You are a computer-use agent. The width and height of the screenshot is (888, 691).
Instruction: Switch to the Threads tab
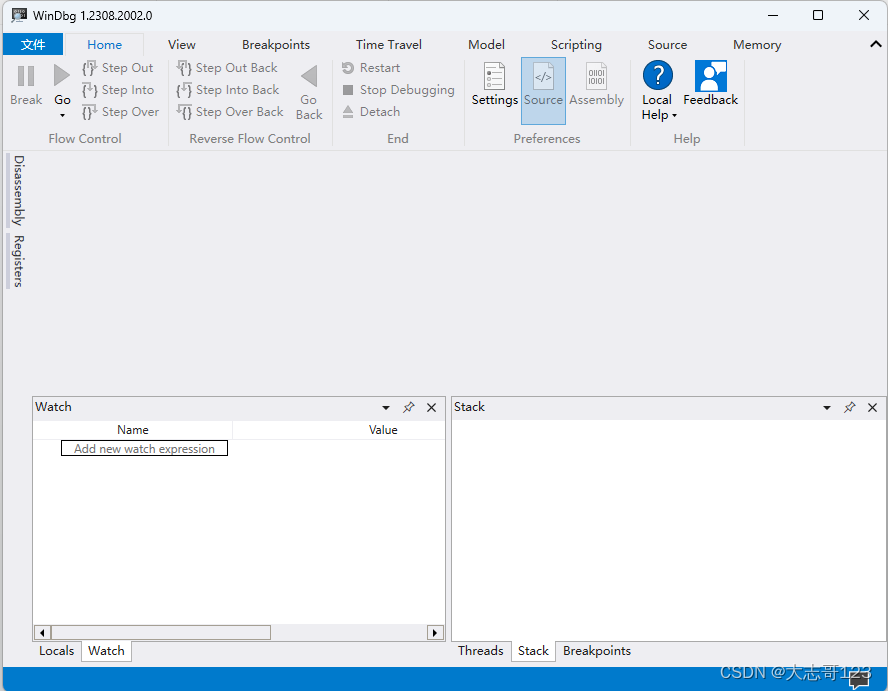(481, 651)
